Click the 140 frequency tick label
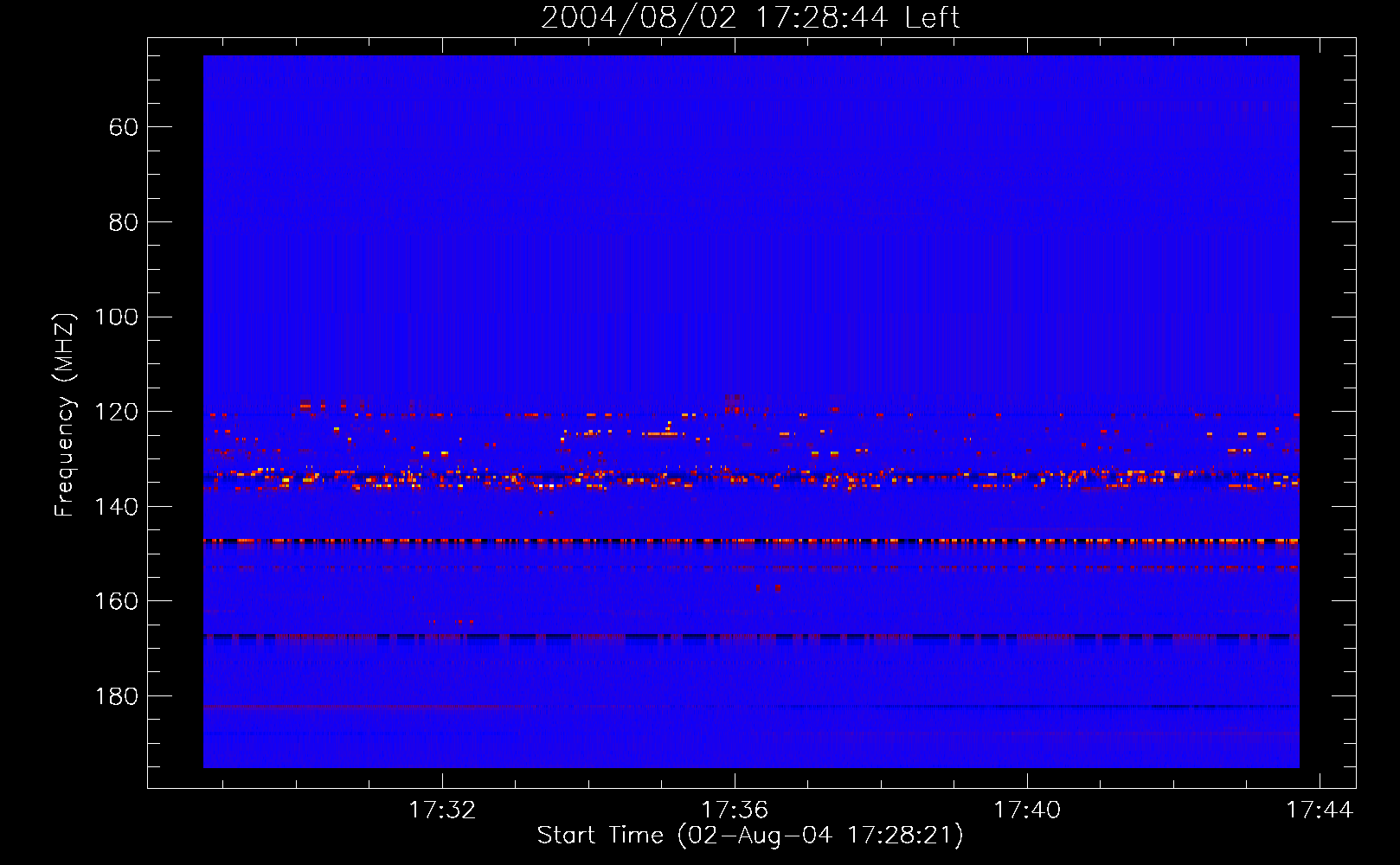Image resolution: width=1400 pixels, height=865 pixels. coord(116,507)
